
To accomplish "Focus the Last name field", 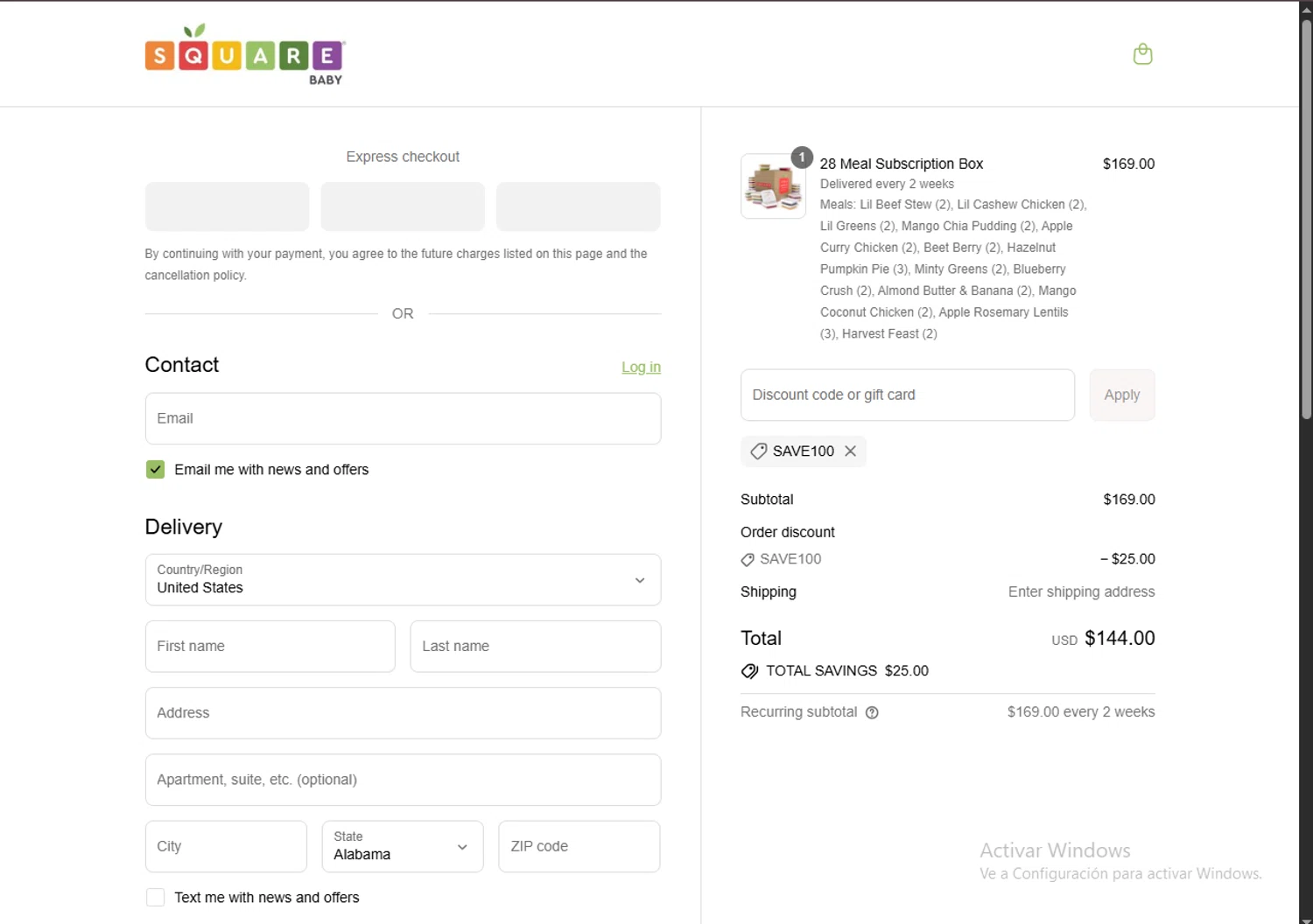I will tap(536, 647).
